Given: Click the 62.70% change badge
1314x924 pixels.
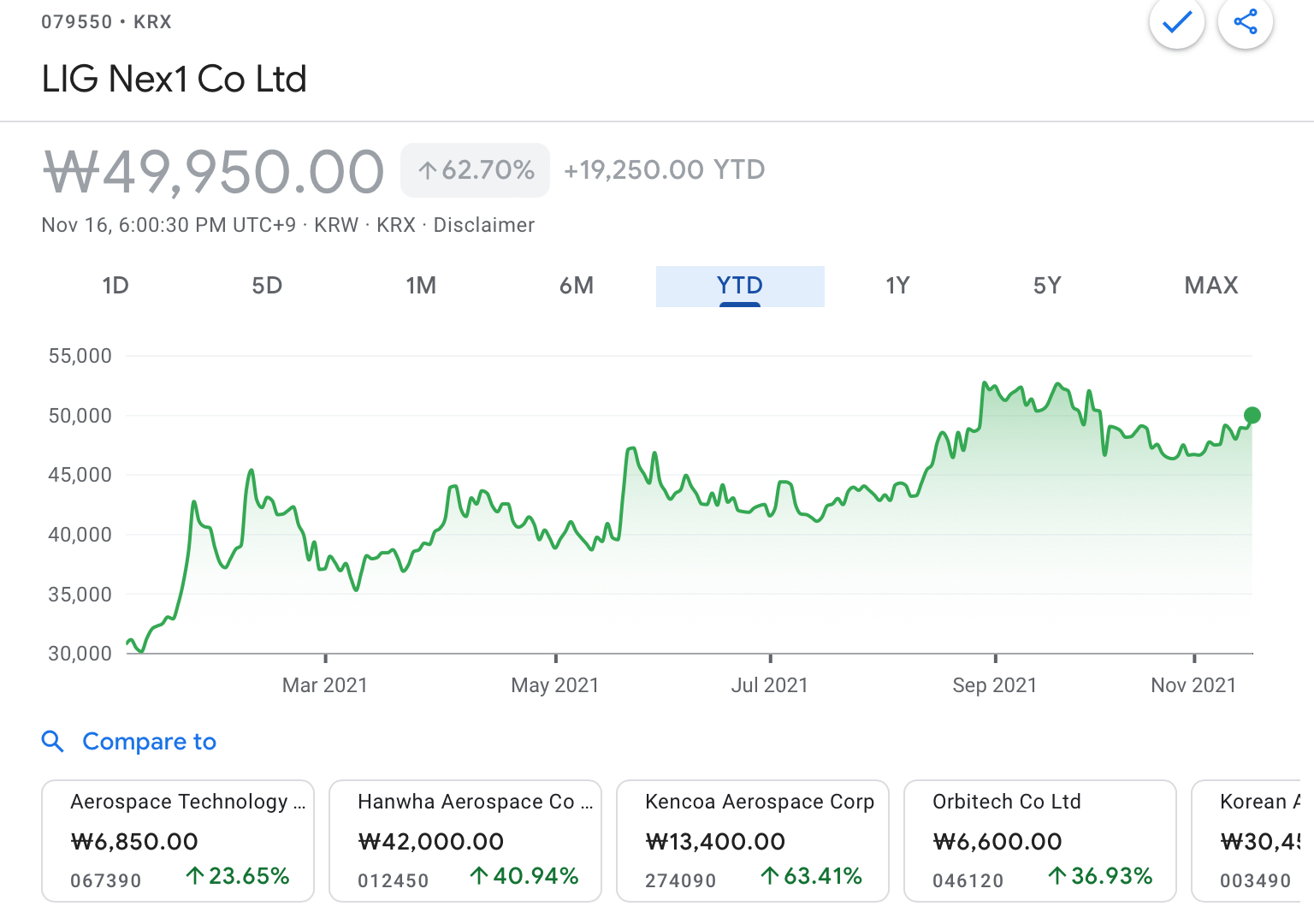Looking at the screenshot, I should pyautogui.click(x=476, y=170).
